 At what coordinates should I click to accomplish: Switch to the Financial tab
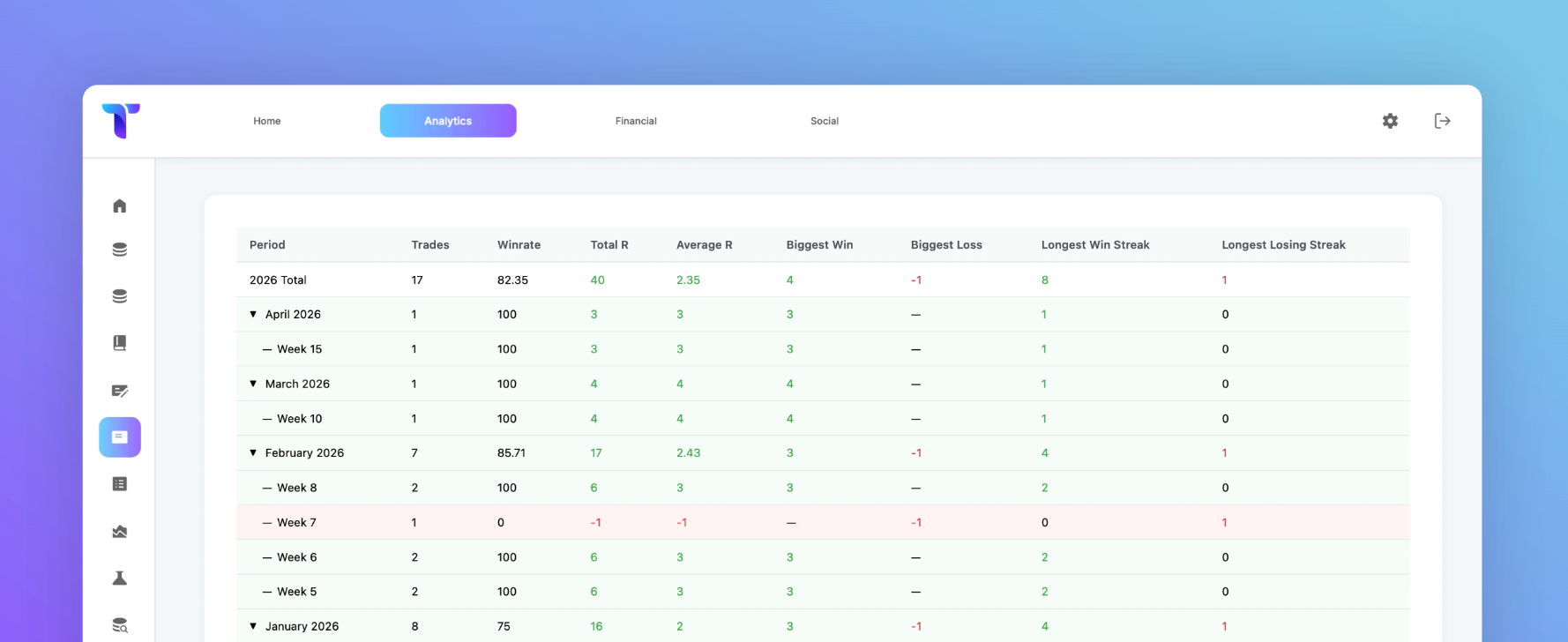coord(636,121)
